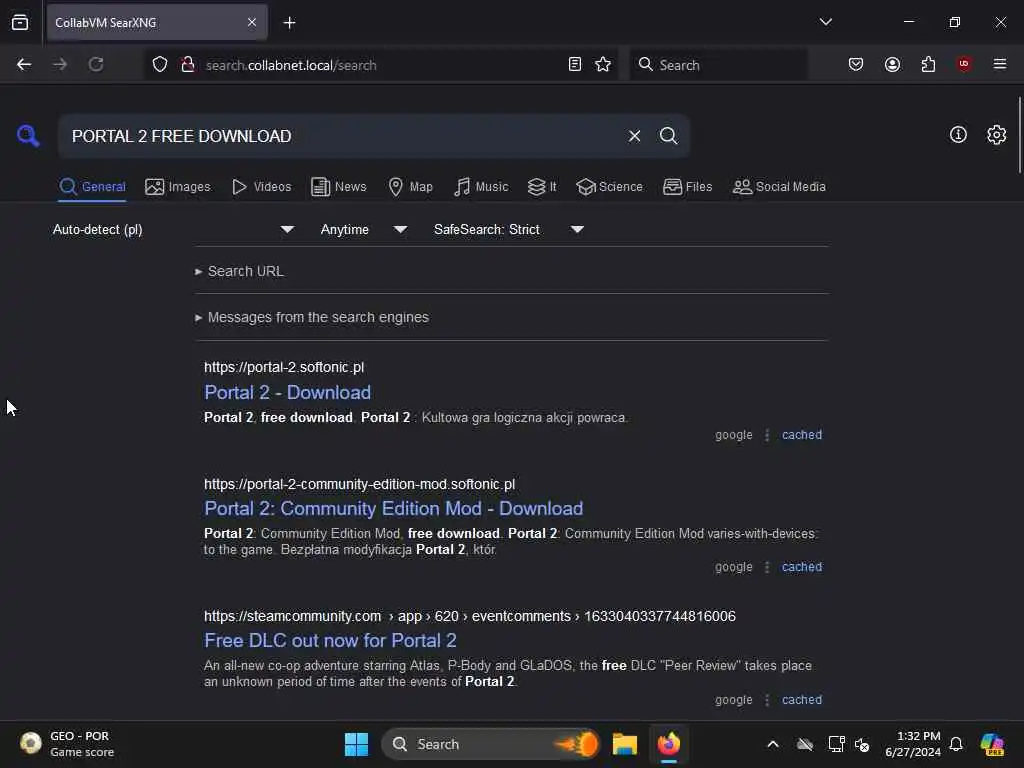Reload the page
Image resolution: width=1024 pixels, height=768 pixels.
point(96,65)
